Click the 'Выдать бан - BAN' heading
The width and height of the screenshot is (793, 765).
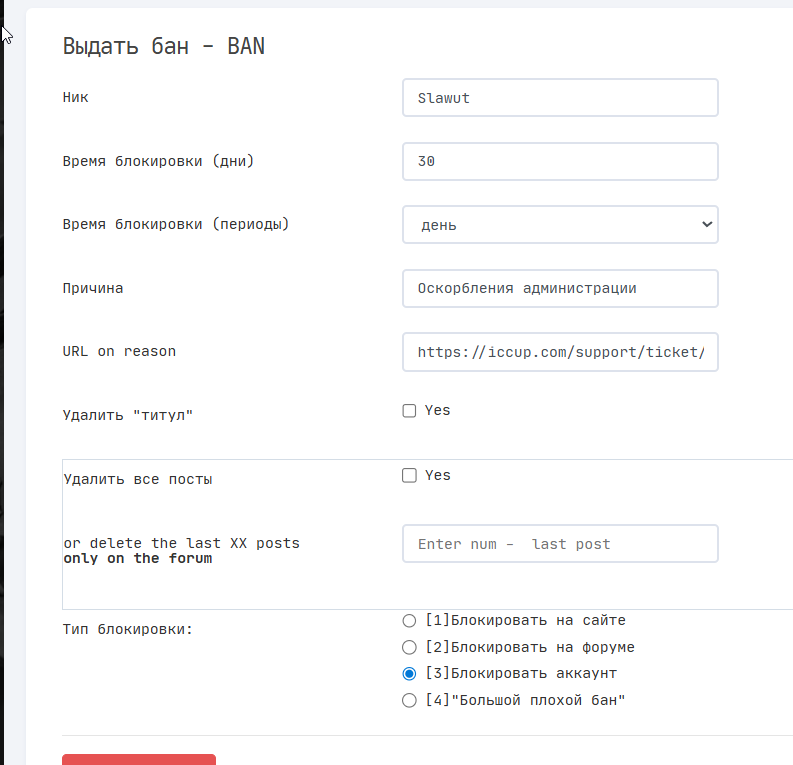164,46
